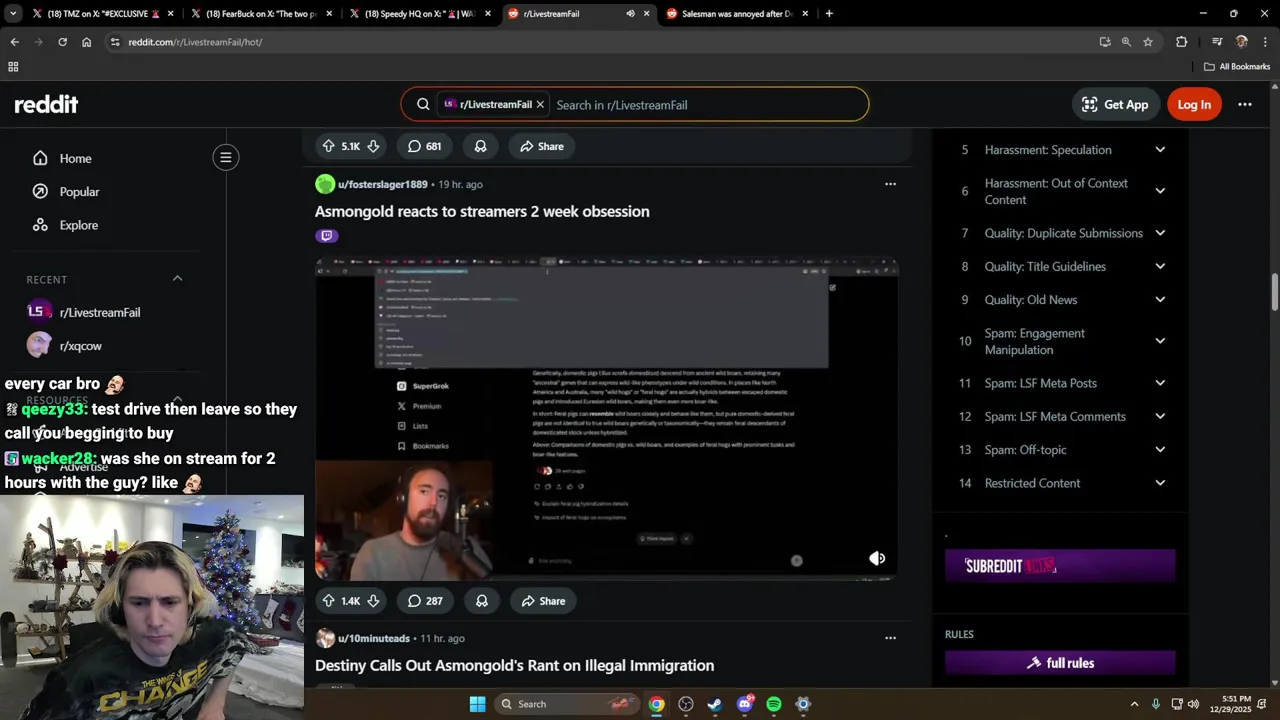Image resolution: width=1280 pixels, height=720 pixels.
Task: Open the 681 comments button
Action: click(x=424, y=146)
